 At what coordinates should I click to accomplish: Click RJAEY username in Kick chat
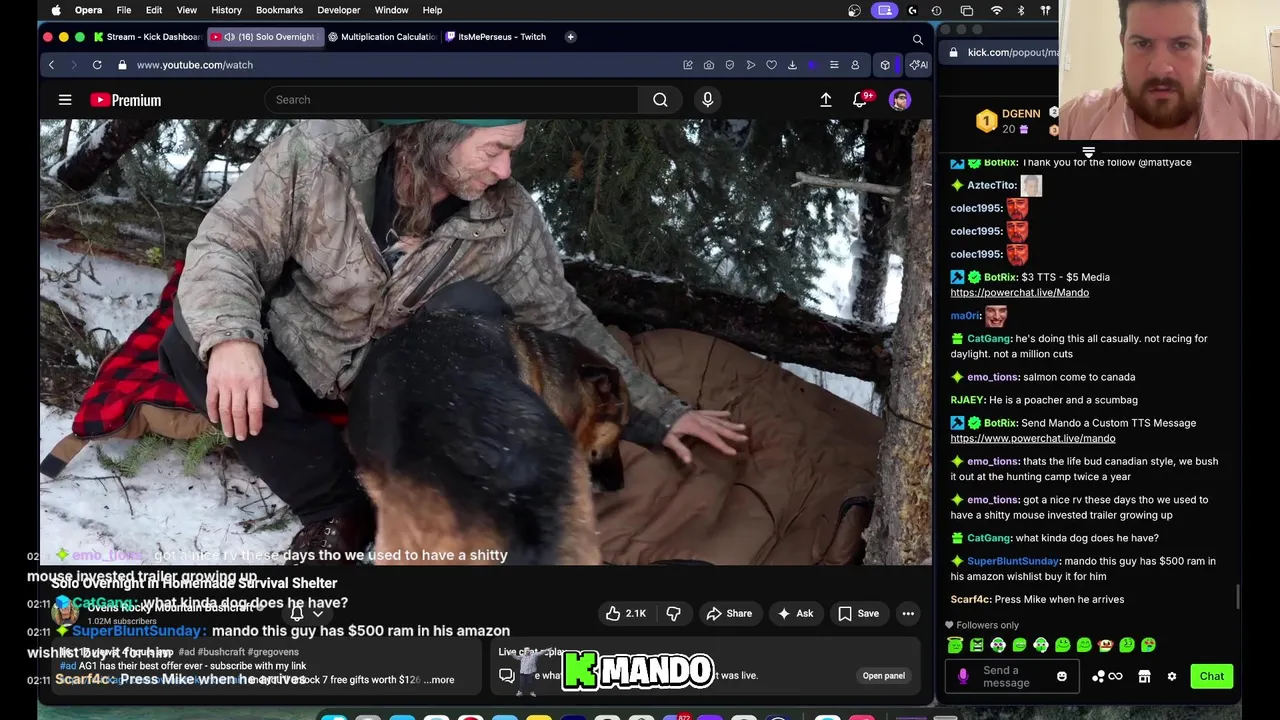(965, 400)
